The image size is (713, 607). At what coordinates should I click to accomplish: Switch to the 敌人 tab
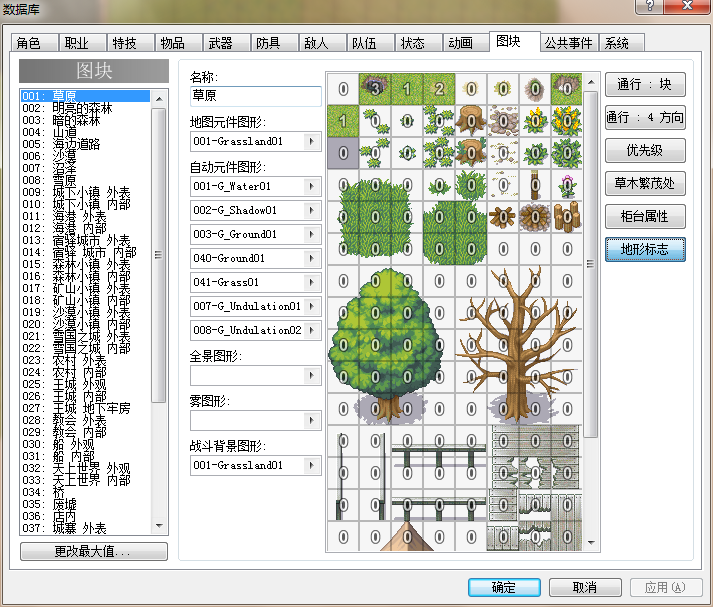pos(322,43)
